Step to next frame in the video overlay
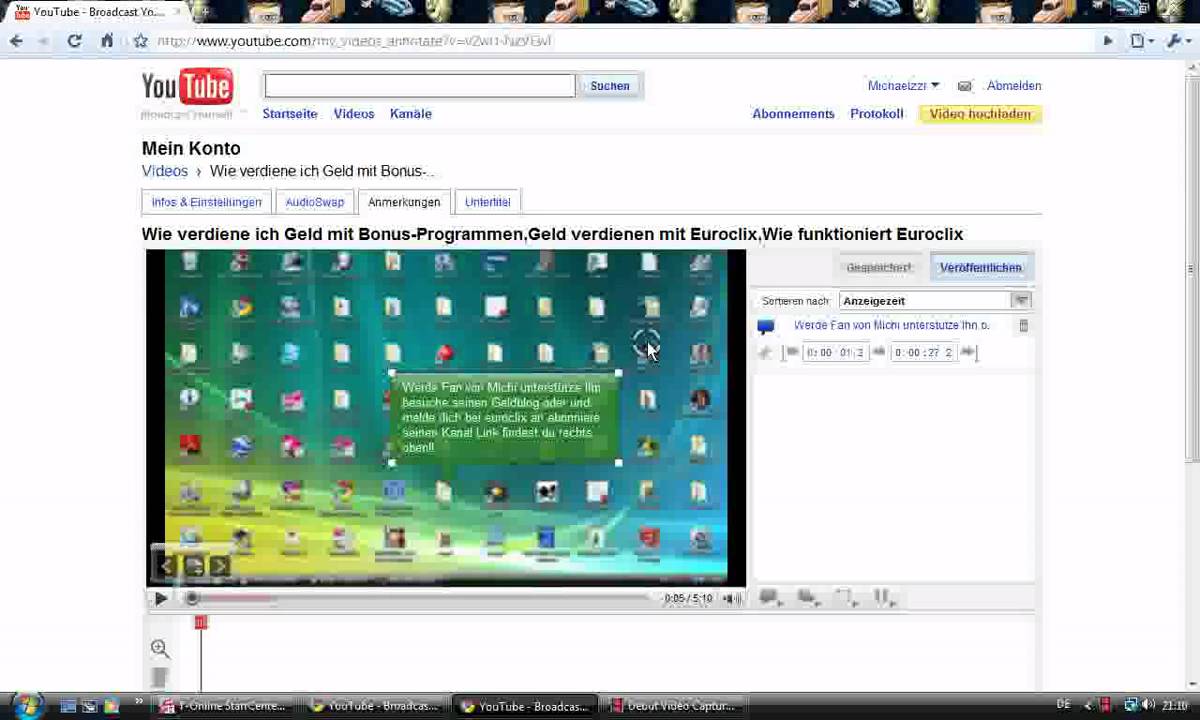 tap(220, 567)
